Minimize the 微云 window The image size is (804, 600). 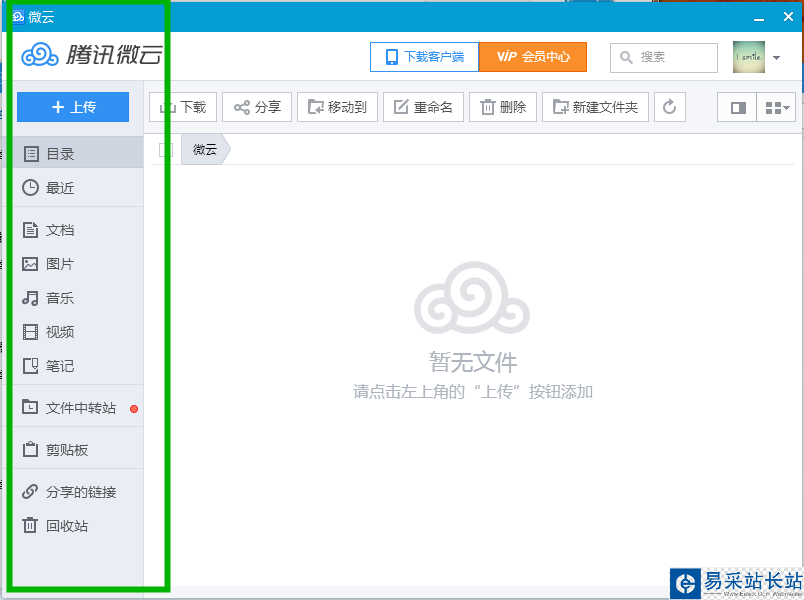coord(759,18)
